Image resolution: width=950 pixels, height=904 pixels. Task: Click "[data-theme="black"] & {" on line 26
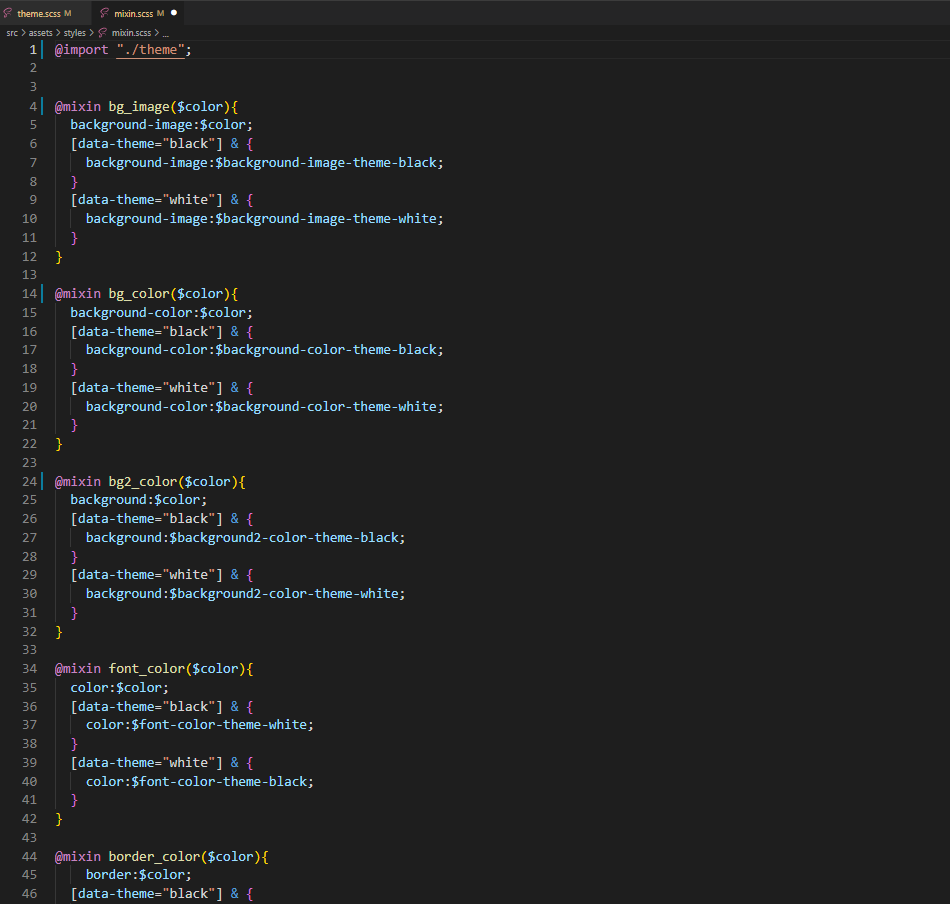click(162, 519)
